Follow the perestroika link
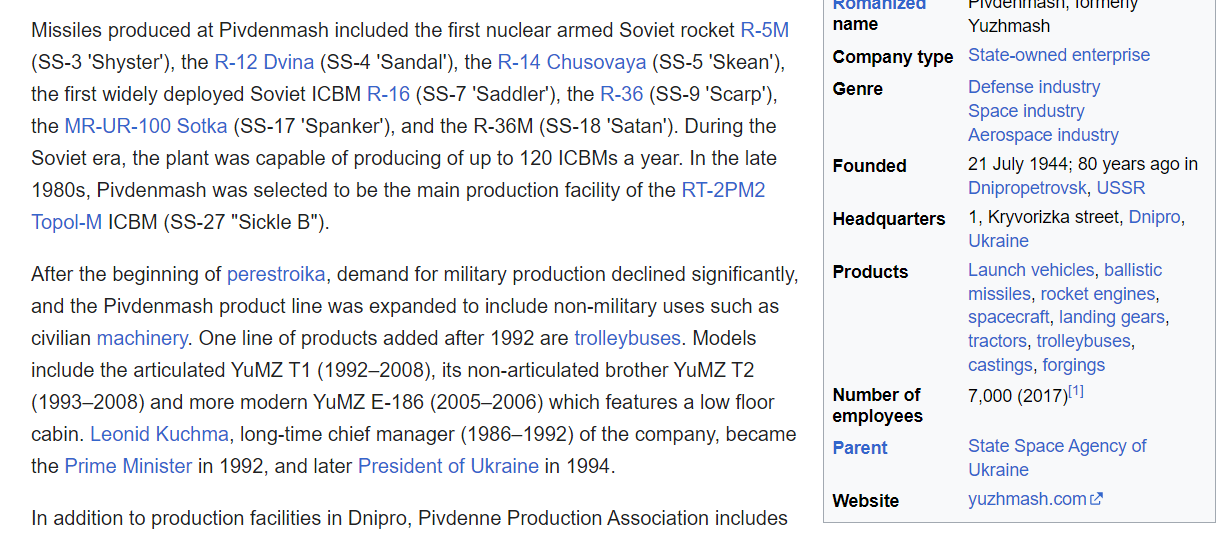 pos(276,274)
